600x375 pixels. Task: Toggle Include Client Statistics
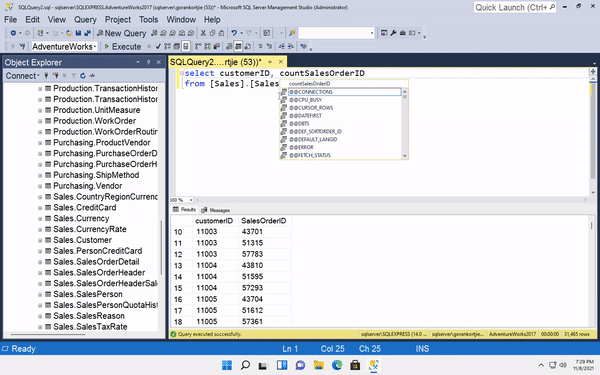pyautogui.click(x=217, y=46)
